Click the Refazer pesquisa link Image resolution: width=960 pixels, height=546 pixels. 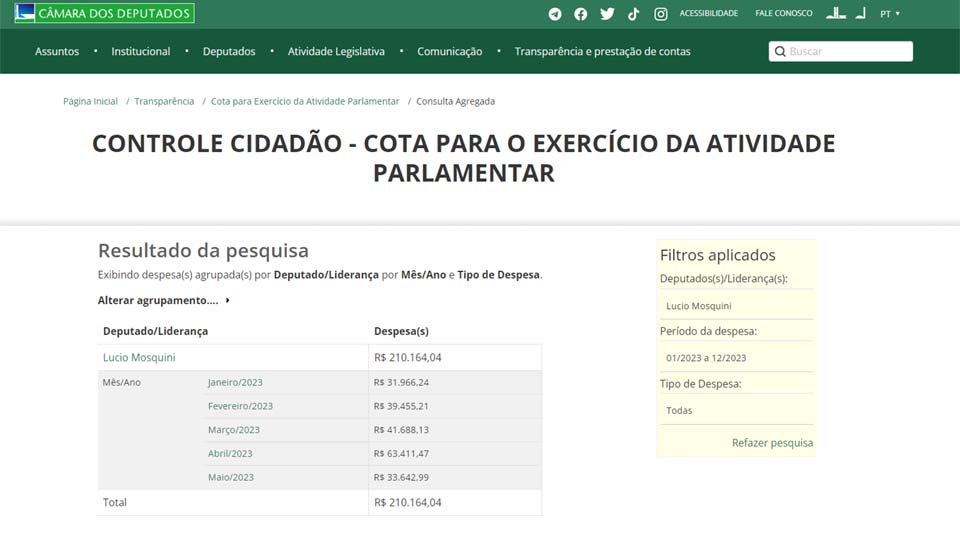pyautogui.click(x=772, y=443)
